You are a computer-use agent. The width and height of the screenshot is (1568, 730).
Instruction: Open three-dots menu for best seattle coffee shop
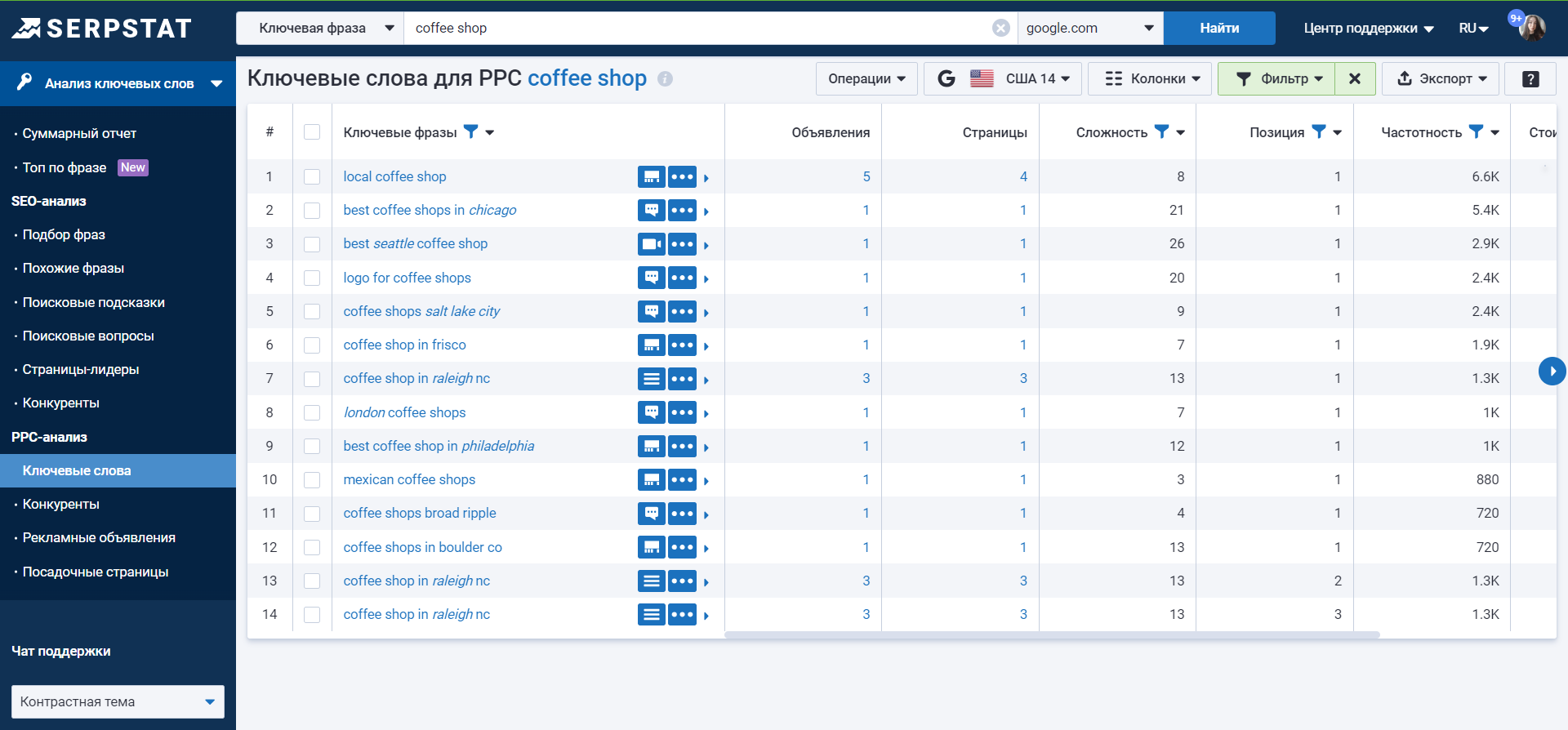pyautogui.click(x=682, y=244)
